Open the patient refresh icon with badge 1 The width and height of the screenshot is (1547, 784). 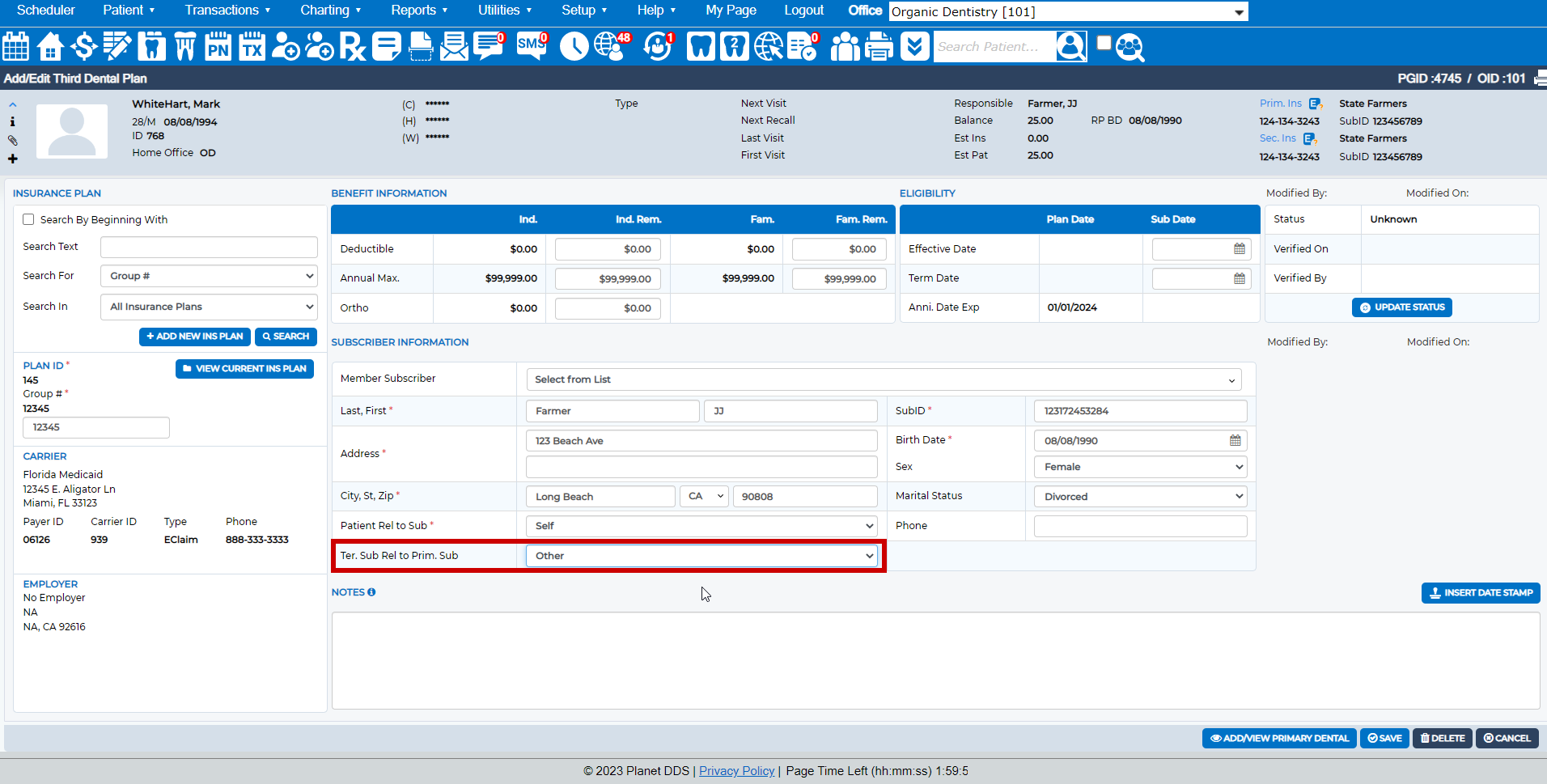pos(659,46)
